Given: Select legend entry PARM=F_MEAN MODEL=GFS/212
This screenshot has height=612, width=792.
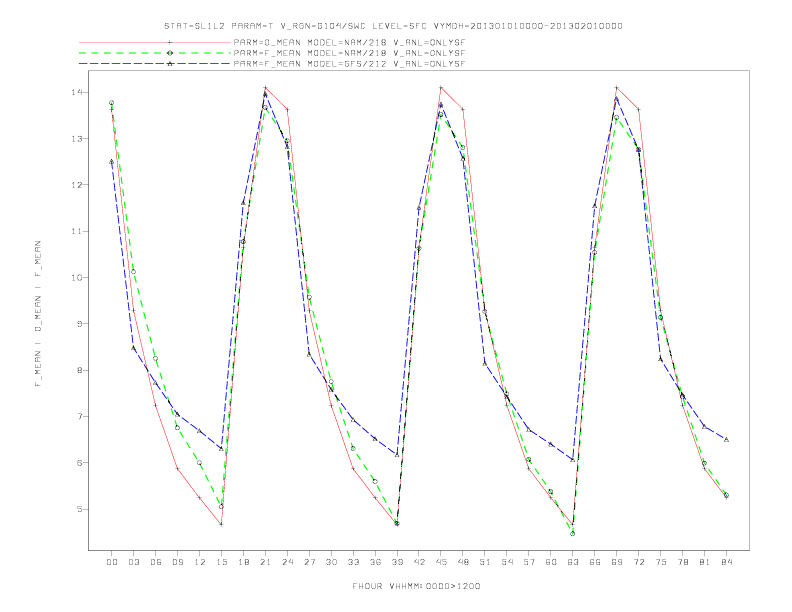Looking at the screenshot, I should (349, 64).
